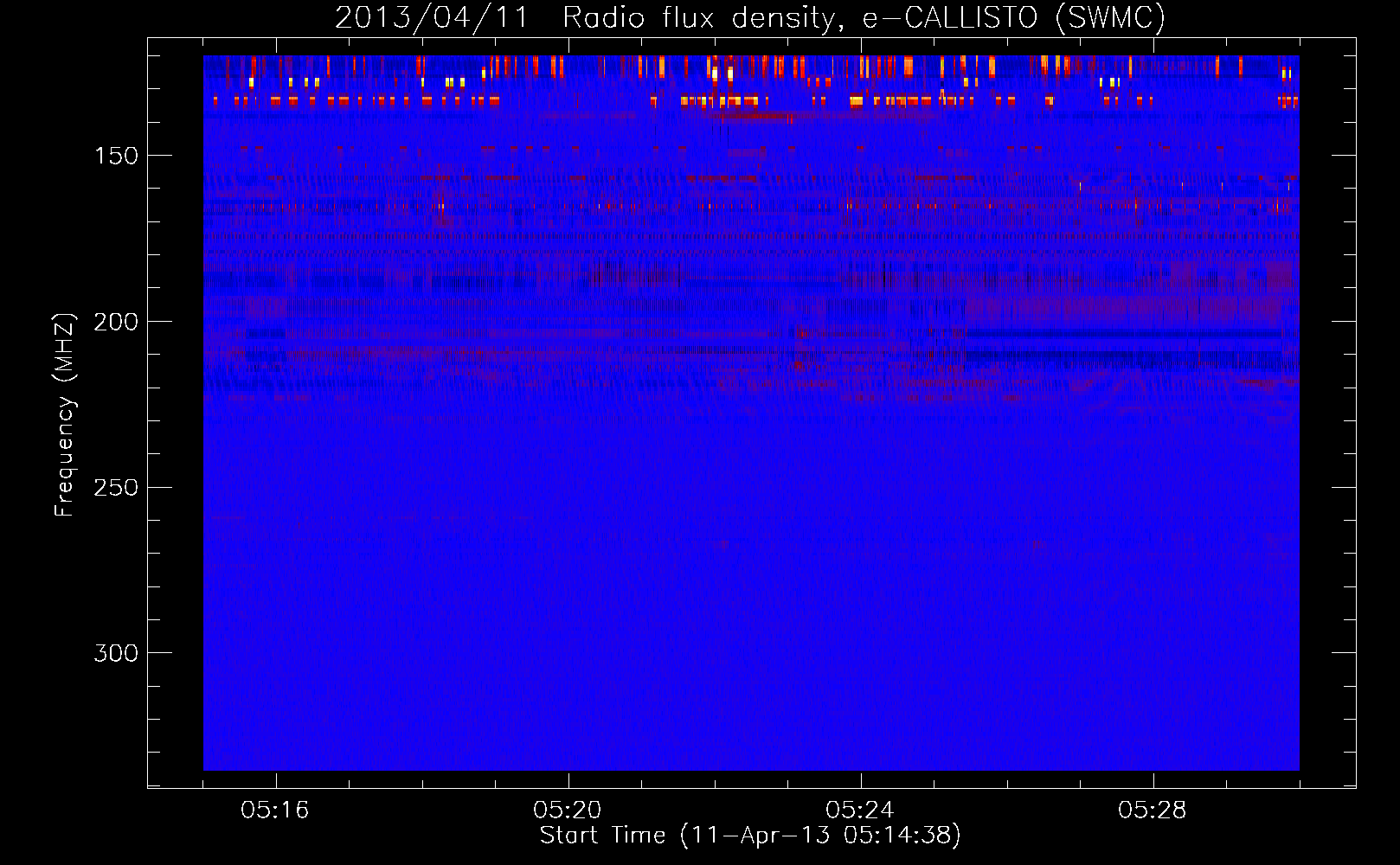This screenshot has height=865, width=1400.
Task: Click the 05:28 time tick label
Action: coord(1153,811)
